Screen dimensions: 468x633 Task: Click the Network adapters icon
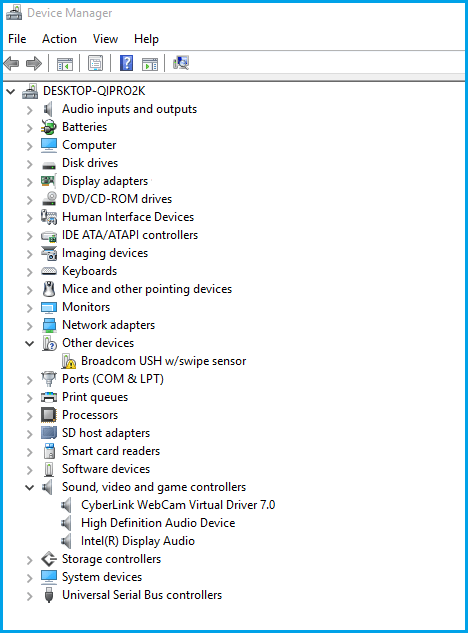[49, 325]
